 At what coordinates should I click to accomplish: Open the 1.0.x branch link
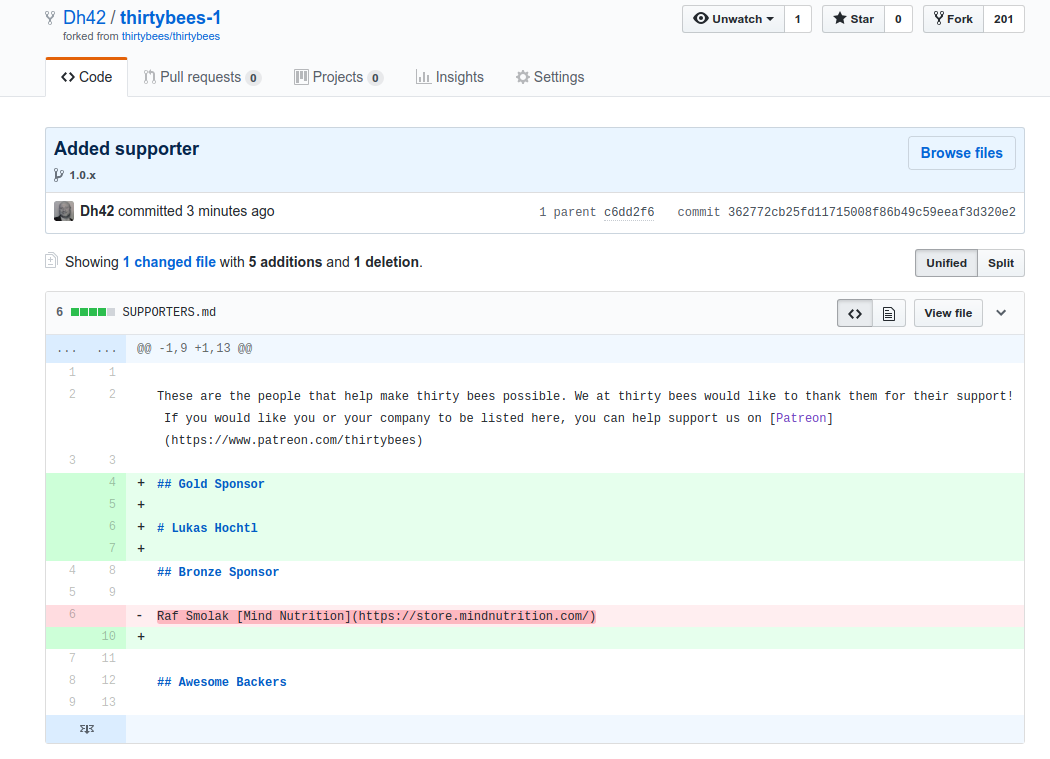[82, 175]
